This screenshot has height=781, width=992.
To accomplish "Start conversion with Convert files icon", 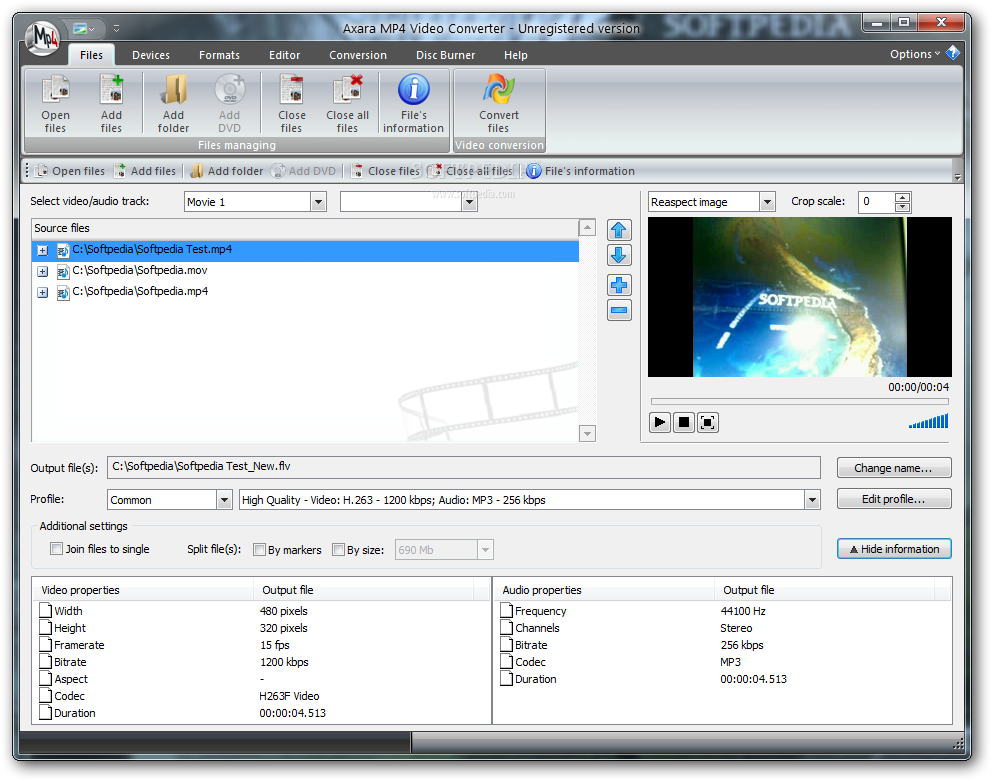I will point(499,104).
